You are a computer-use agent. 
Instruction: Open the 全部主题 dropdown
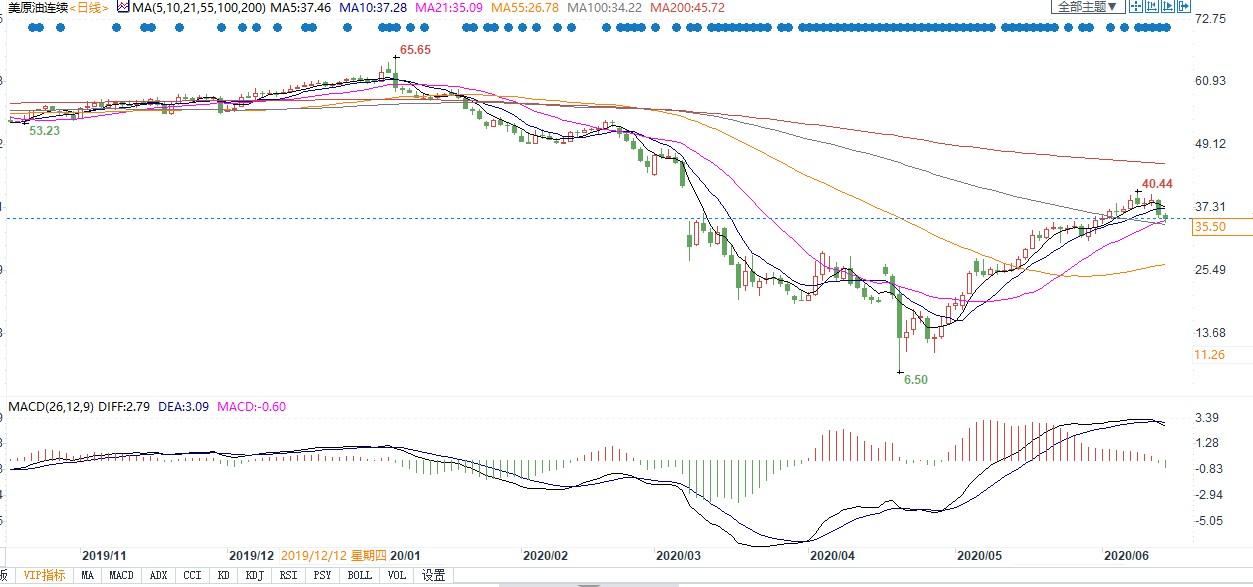1085,6
